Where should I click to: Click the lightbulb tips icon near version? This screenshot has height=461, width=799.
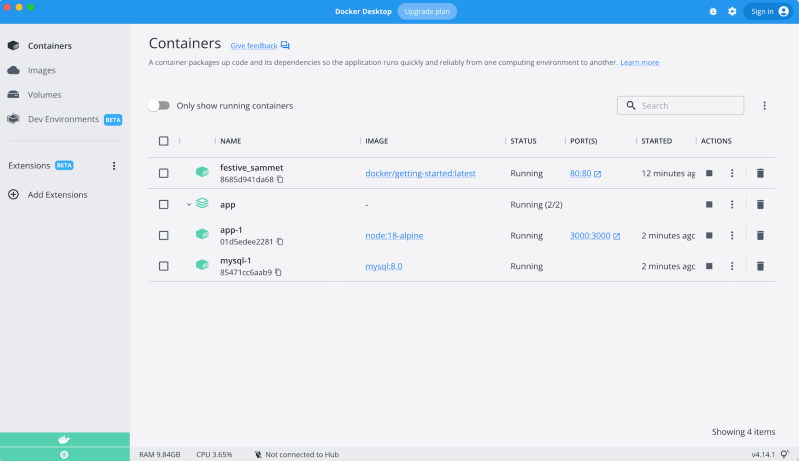click(x=785, y=454)
